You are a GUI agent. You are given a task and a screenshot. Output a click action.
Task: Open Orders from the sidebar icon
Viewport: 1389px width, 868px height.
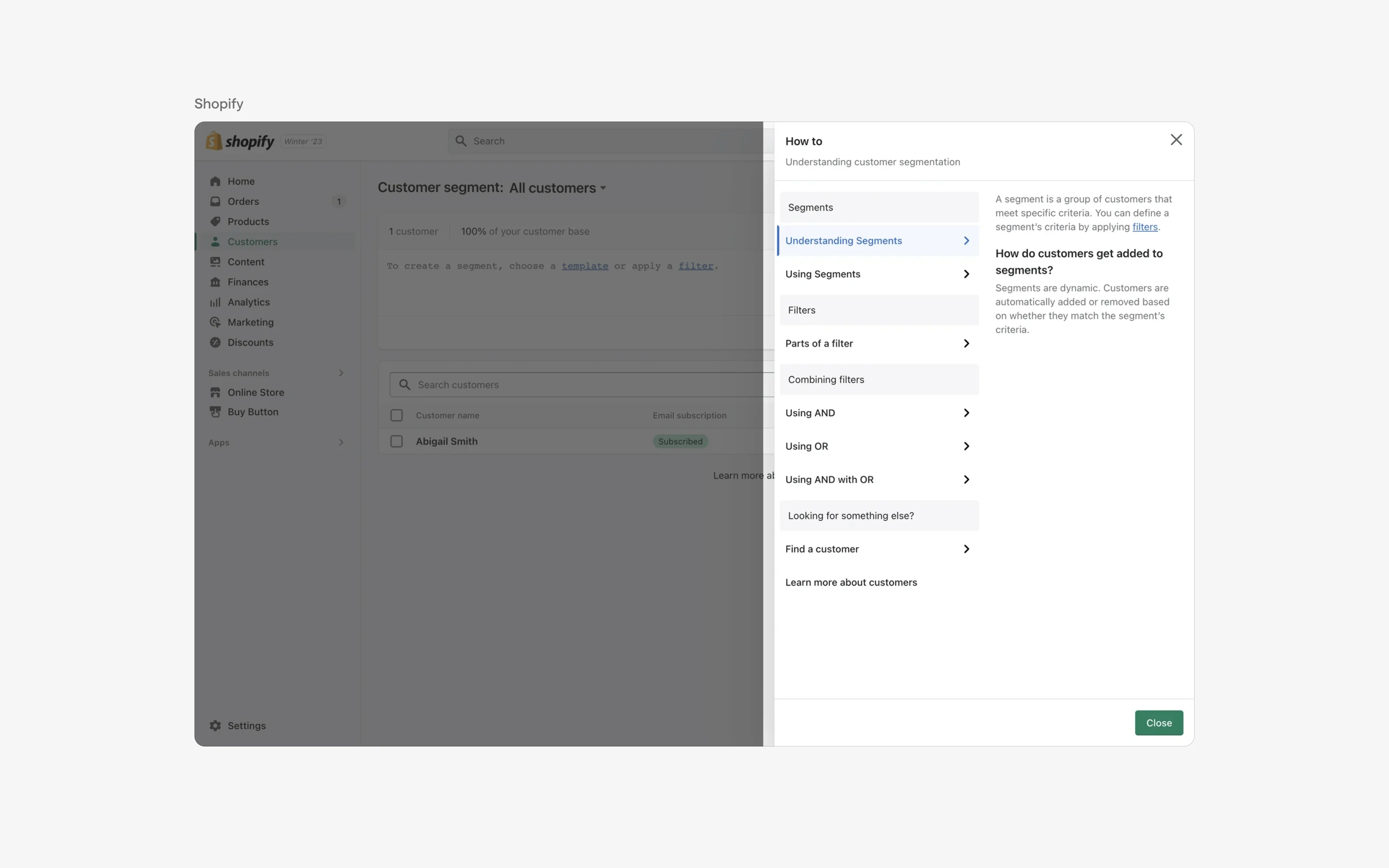coord(215,201)
